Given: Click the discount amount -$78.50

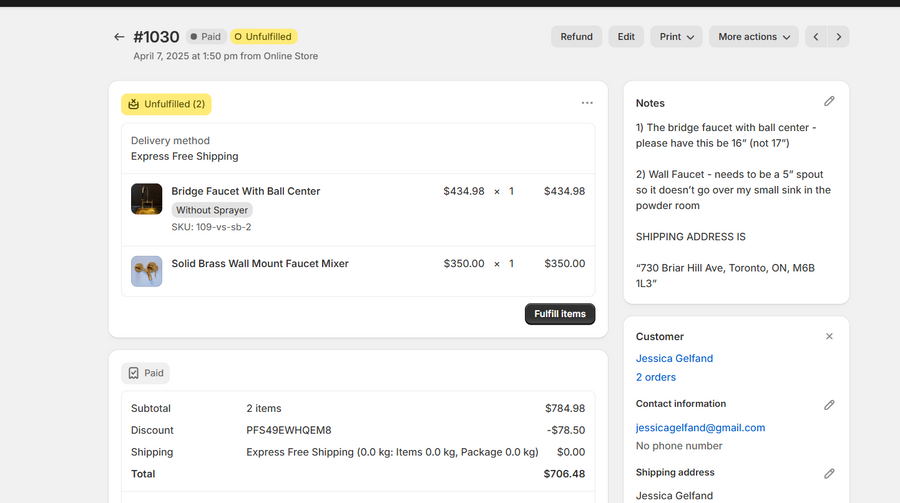Looking at the screenshot, I should [566, 430].
